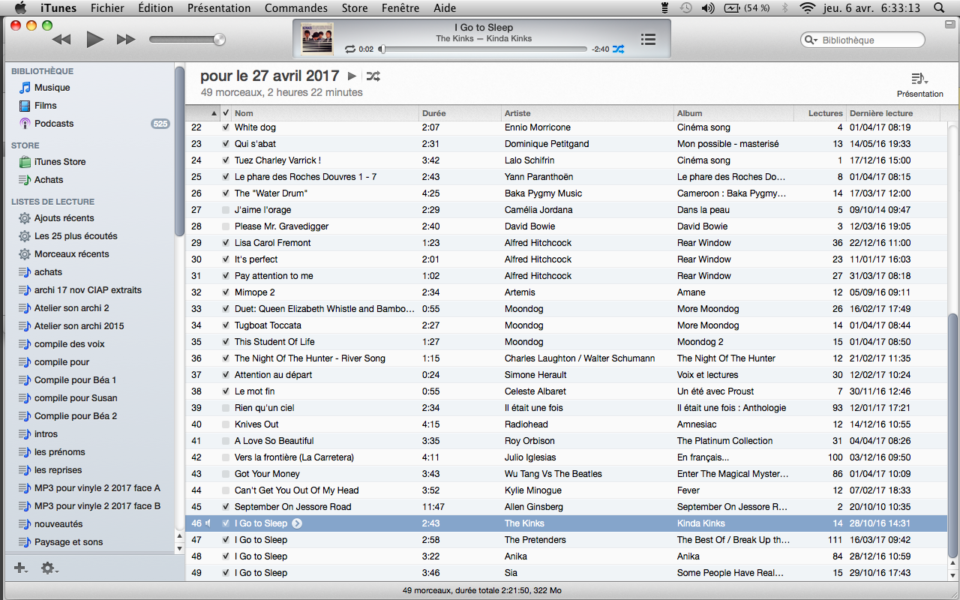960x600 pixels.
Task: Click the arrow next to I Go to Sleep
Action: pyautogui.click(x=297, y=523)
